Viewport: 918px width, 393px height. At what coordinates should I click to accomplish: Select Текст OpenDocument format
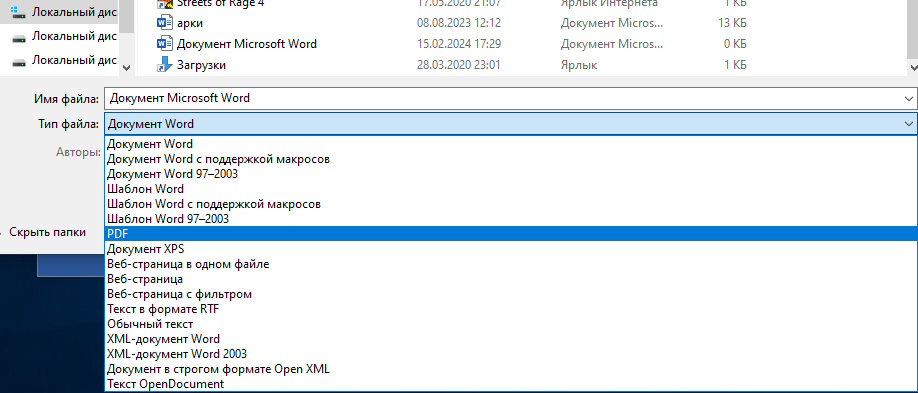(511, 384)
